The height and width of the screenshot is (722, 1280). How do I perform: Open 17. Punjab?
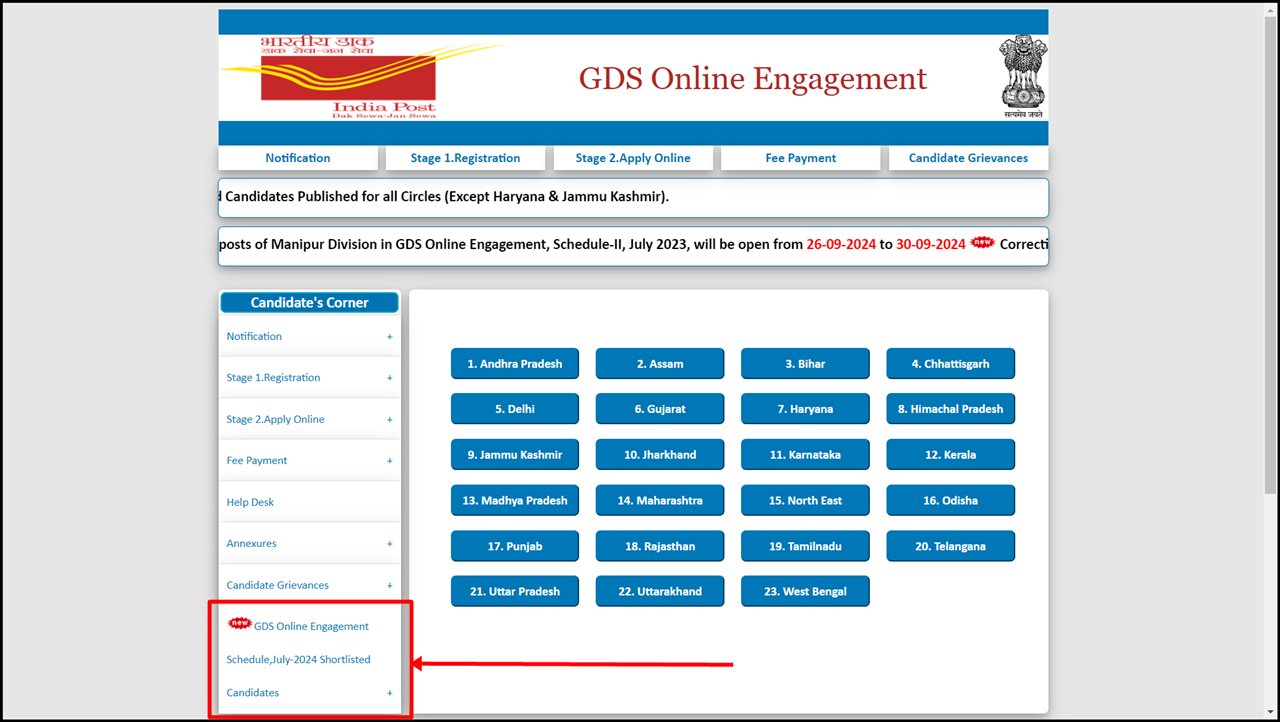(x=515, y=546)
